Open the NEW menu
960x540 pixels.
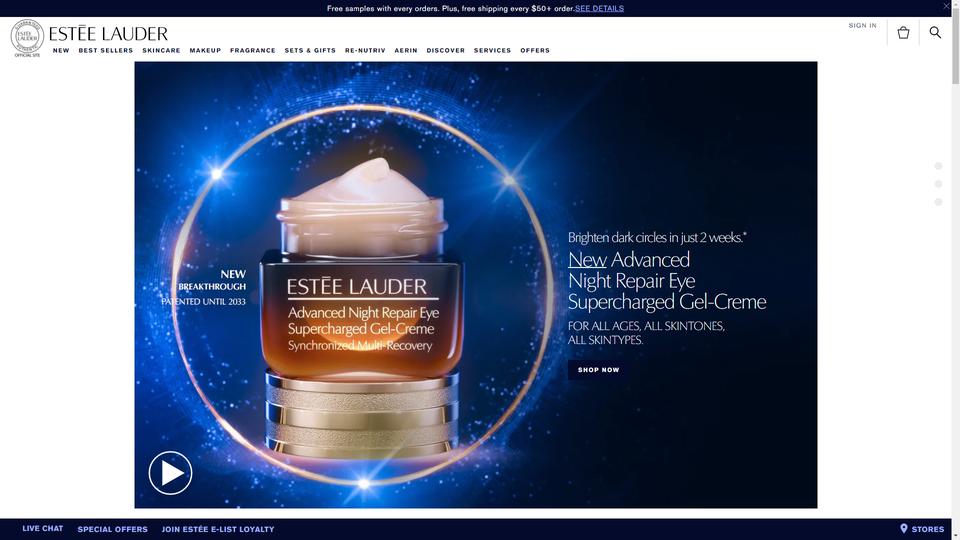pyautogui.click(x=61, y=50)
